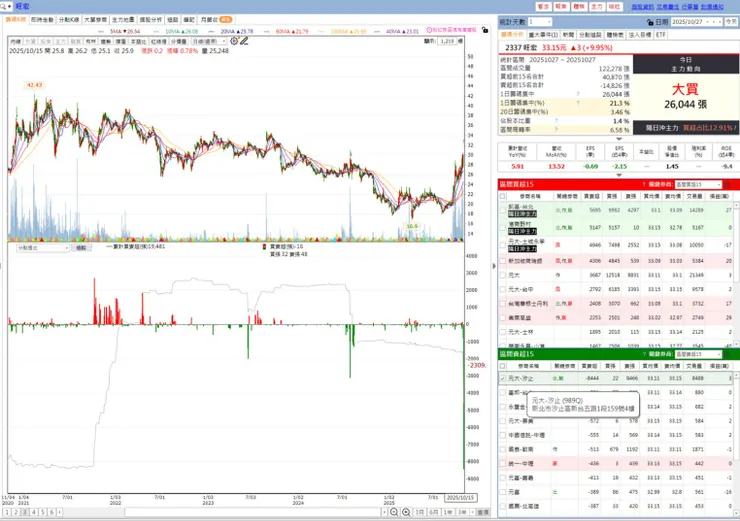Click the 1年 range button below chart
Image resolution: width=740 pixels, height=521 pixels.
pos(447,512)
